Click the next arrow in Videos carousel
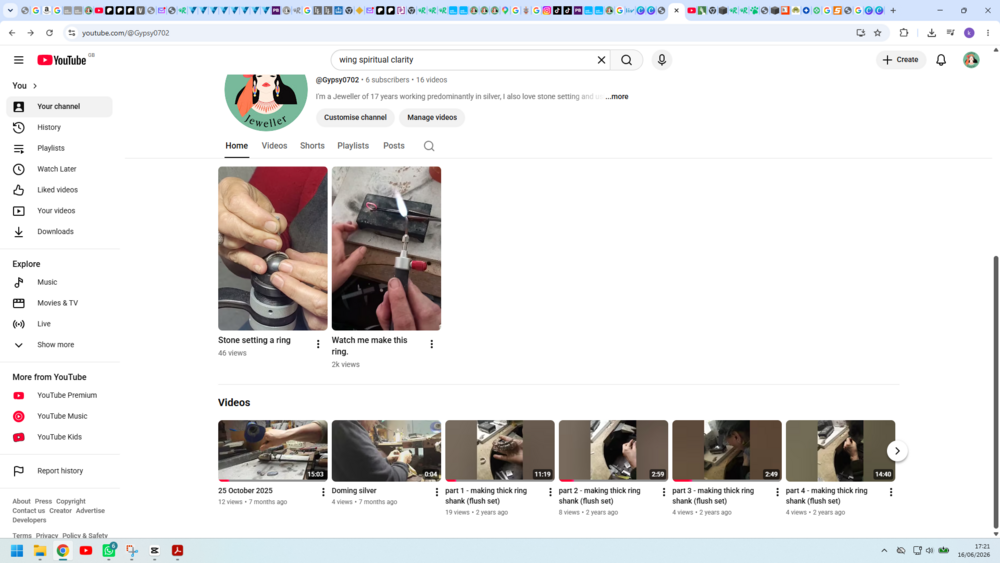Screen dimensions: 1000x563 [x=897, y=451]
